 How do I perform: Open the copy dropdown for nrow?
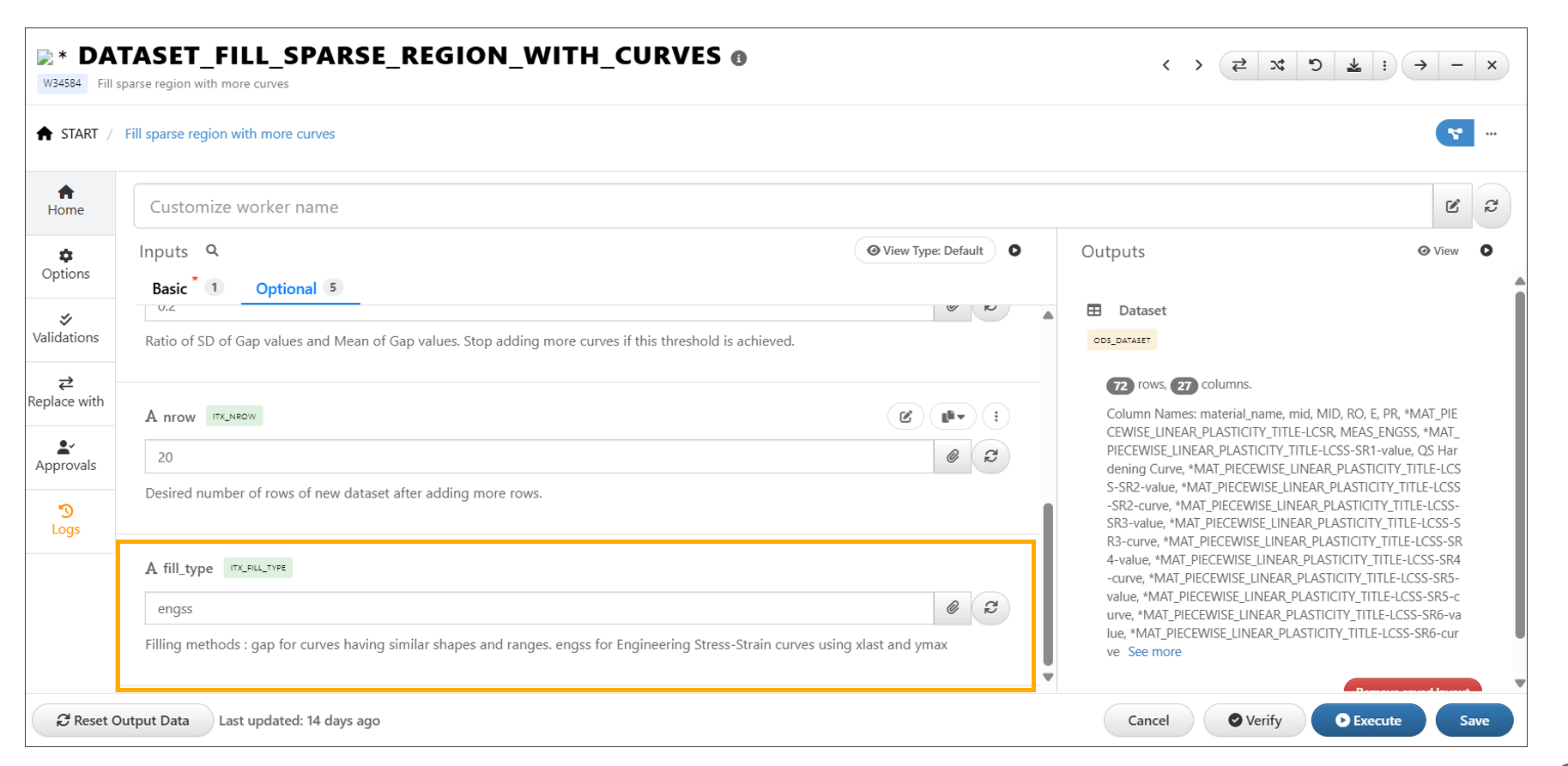coord(953,417)
